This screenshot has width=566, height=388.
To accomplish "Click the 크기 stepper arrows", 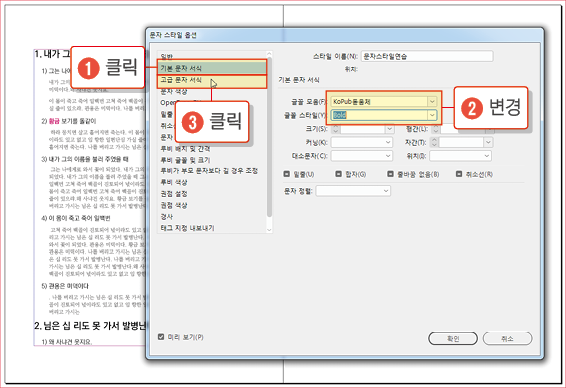I will pos(336,129).
